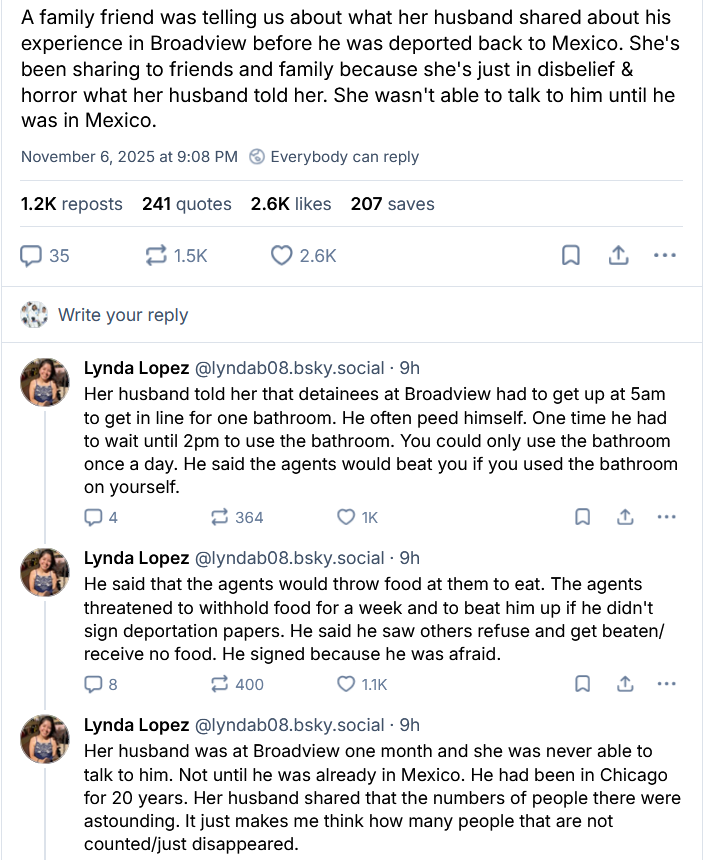
Task: Click 'Everybody can reply' setting label
Action: pyautogui.click(x=343, y=157)
